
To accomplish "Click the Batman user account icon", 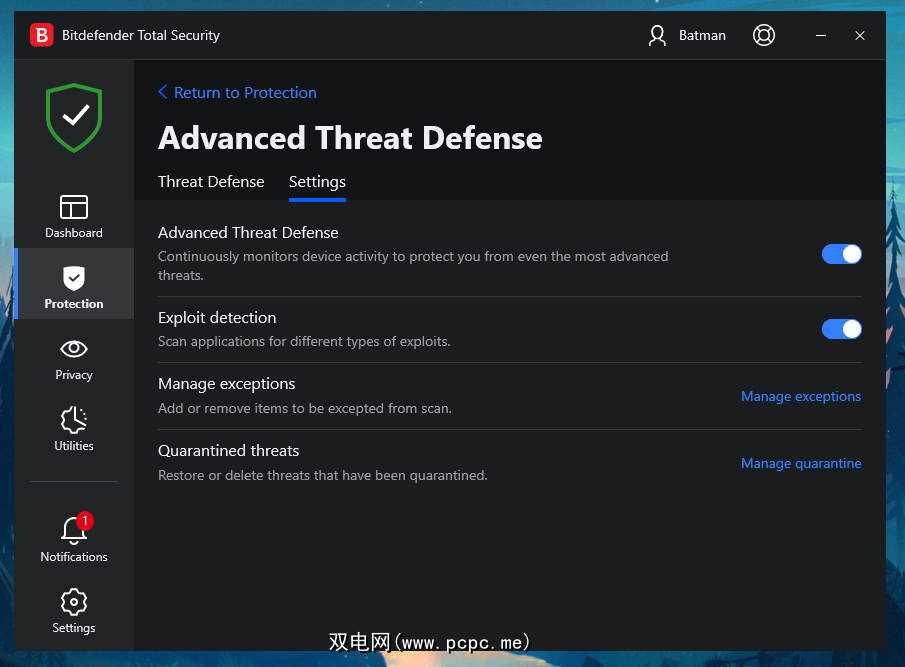I will [657, 35].
